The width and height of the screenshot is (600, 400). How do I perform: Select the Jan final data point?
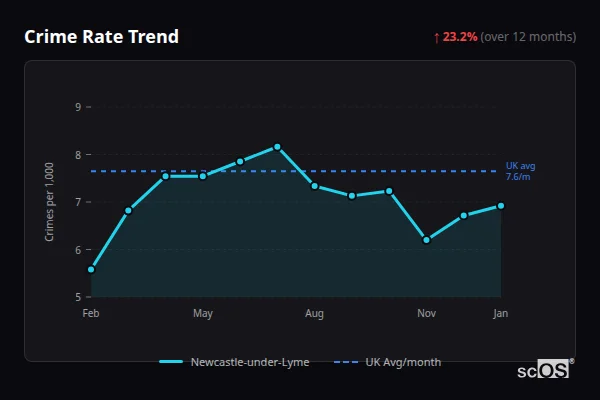tap(501, 206)
